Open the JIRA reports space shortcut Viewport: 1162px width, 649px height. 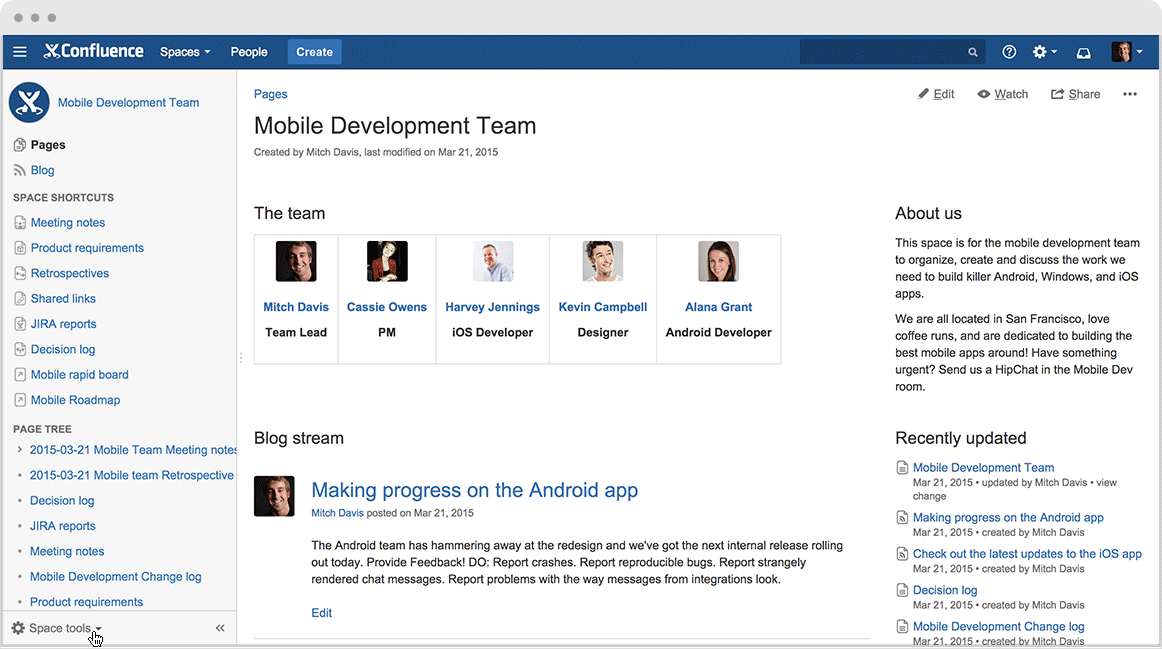pos(62,323)
